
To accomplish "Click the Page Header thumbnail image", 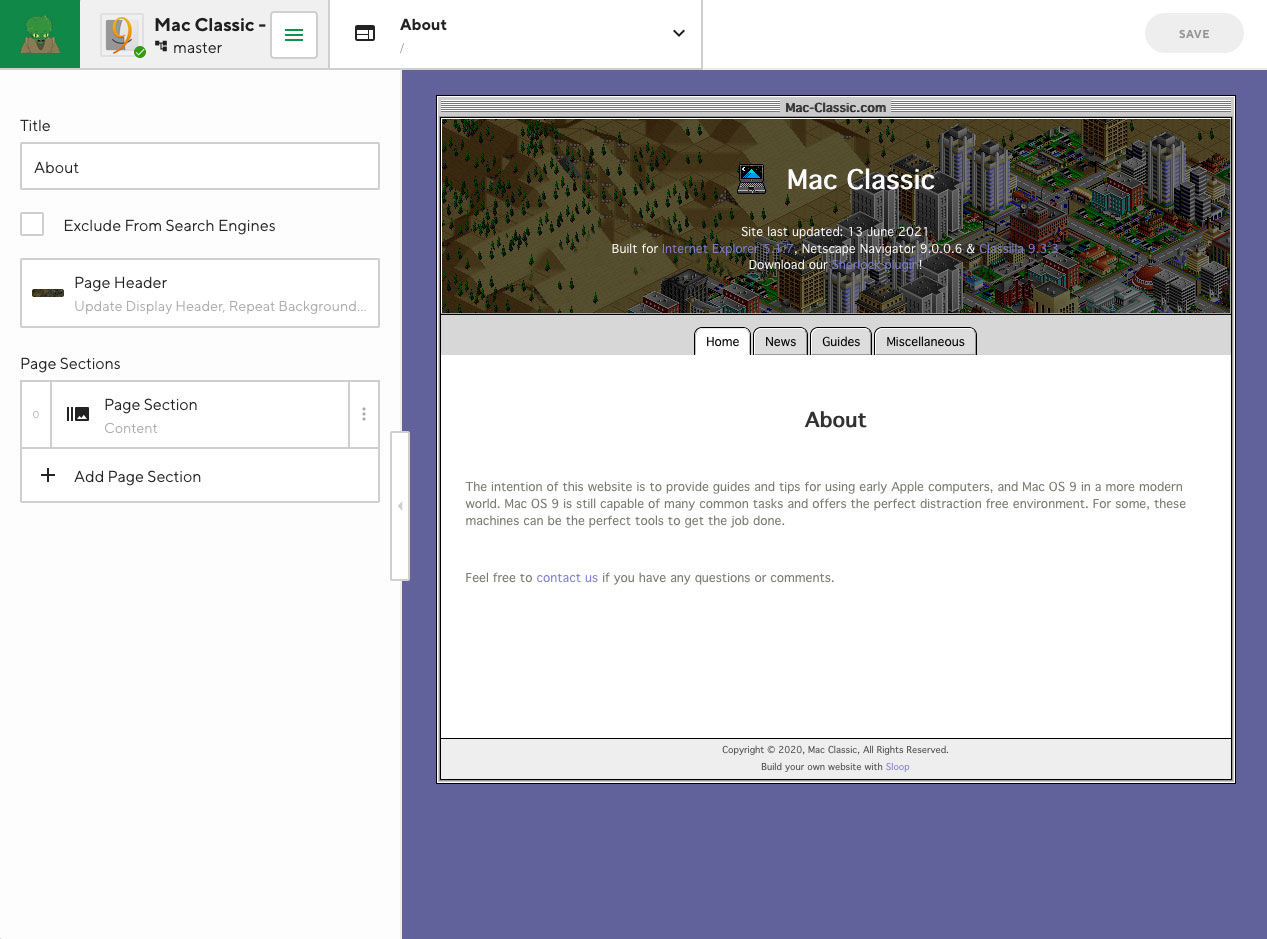I will 48,293.
